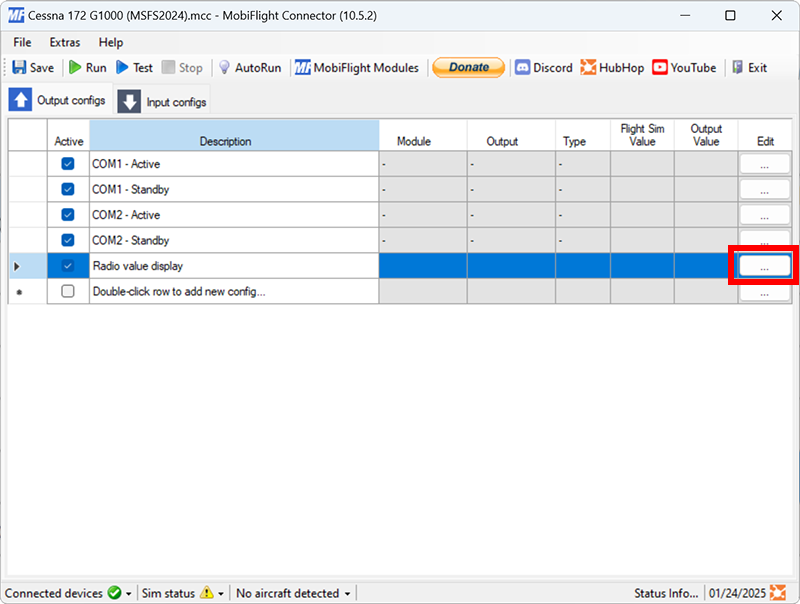Viewport: 800px width, 604px height.
Task: Open the Extras menu
Action: 64,42
